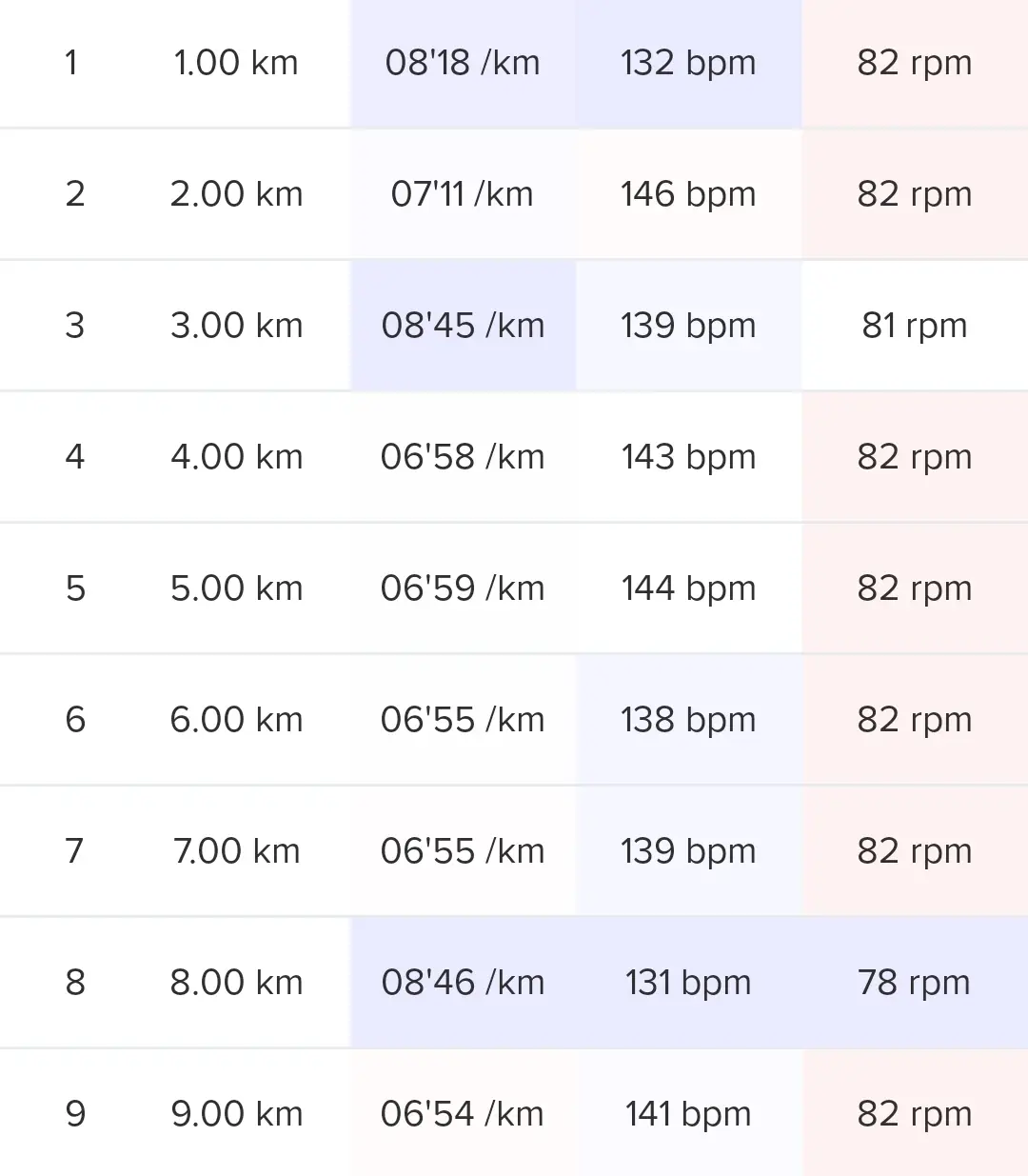Click the 08'45 /km pace cell
This screenshot has height=1176, width=1028.
point(463,326)
